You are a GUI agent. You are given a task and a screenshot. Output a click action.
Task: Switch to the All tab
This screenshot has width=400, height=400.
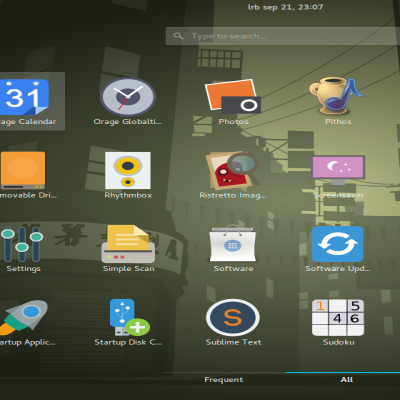coord(347,380)
